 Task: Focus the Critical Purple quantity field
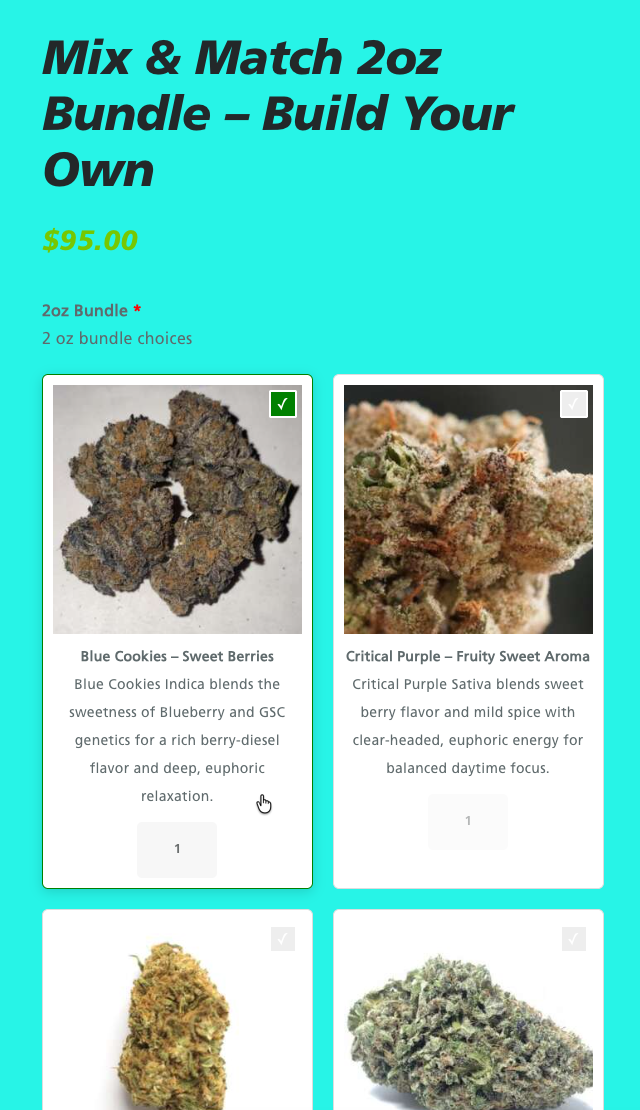coord(468,821)
